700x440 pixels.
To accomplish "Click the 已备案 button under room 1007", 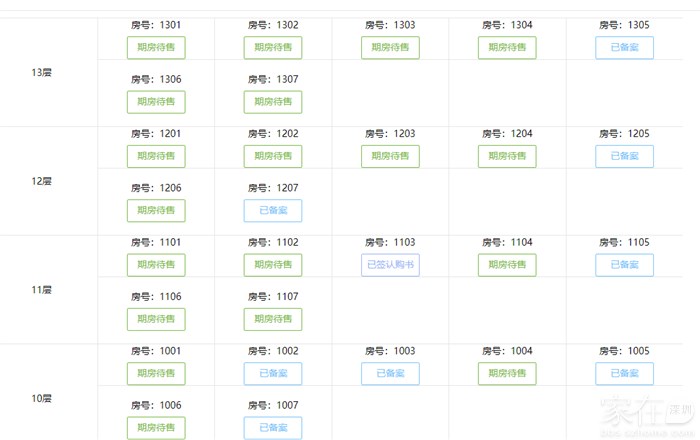I will tap(273, 428).
